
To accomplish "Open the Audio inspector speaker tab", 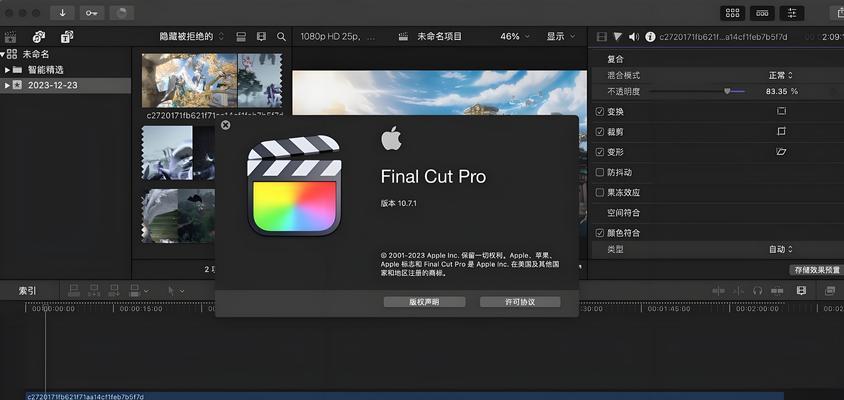I will (634, 37).
